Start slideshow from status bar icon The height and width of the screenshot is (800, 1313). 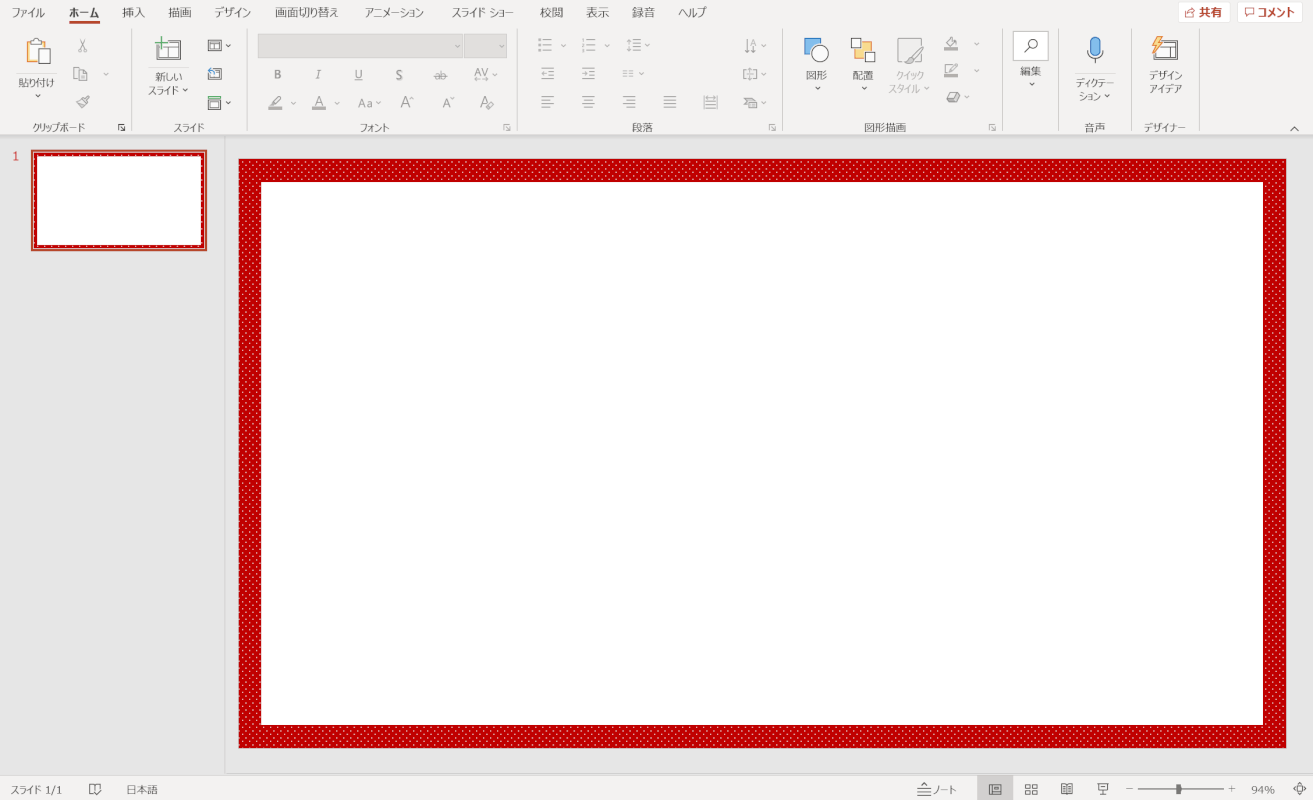click(1103, 789)
